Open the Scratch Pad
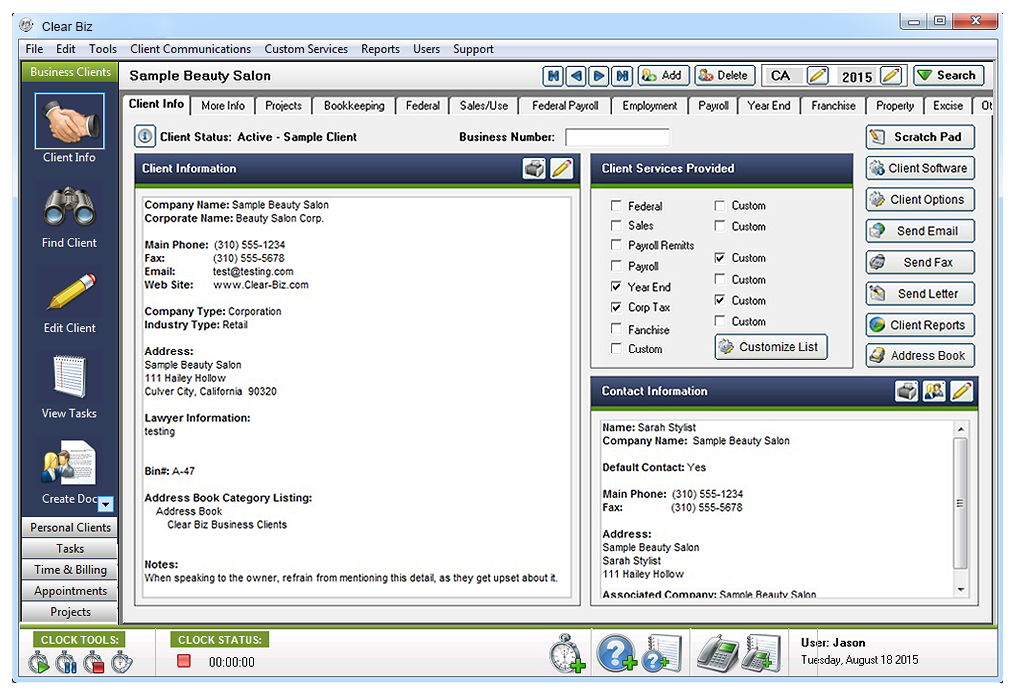The image size is (1014, 694). tap(919, 137)
